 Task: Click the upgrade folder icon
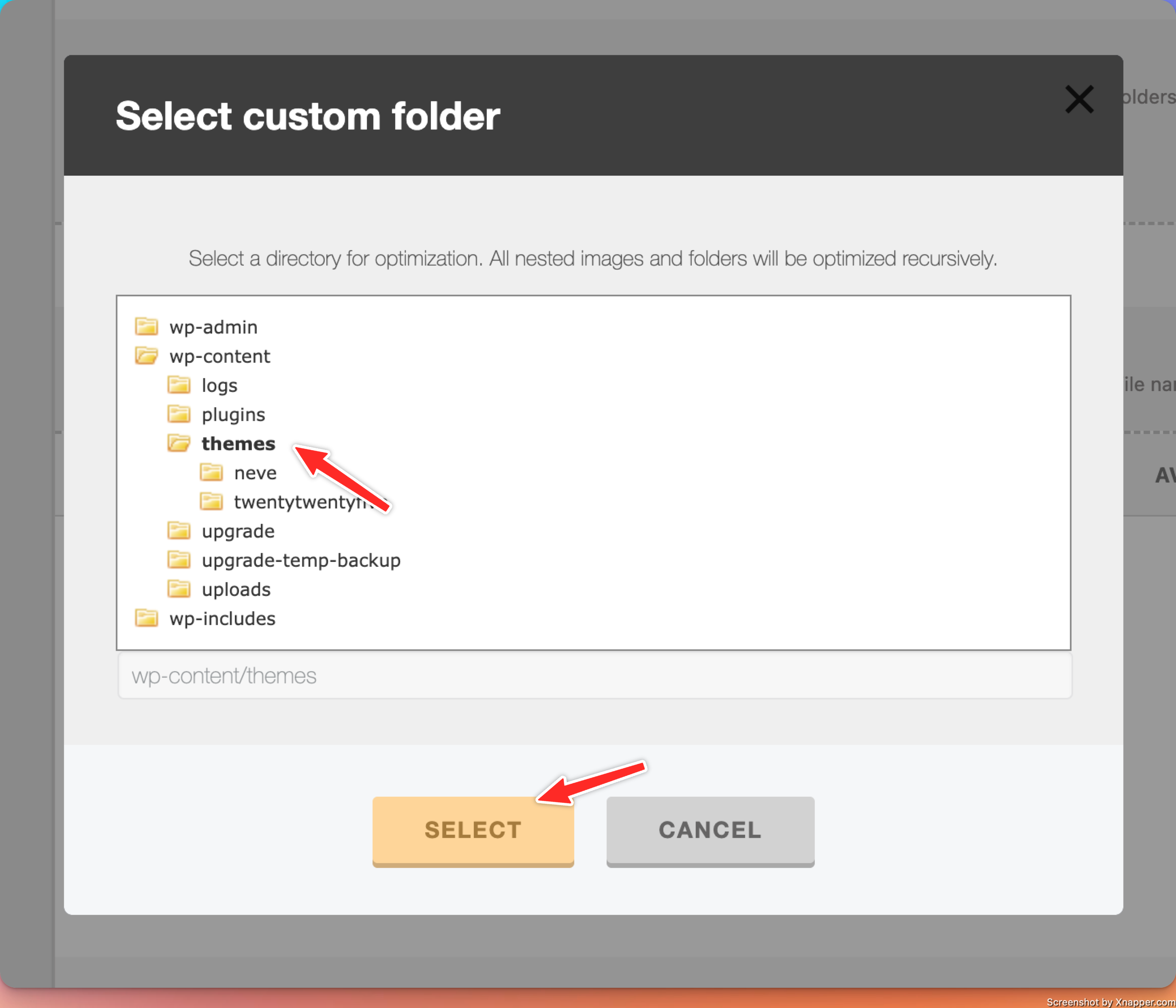coord(179,531)
